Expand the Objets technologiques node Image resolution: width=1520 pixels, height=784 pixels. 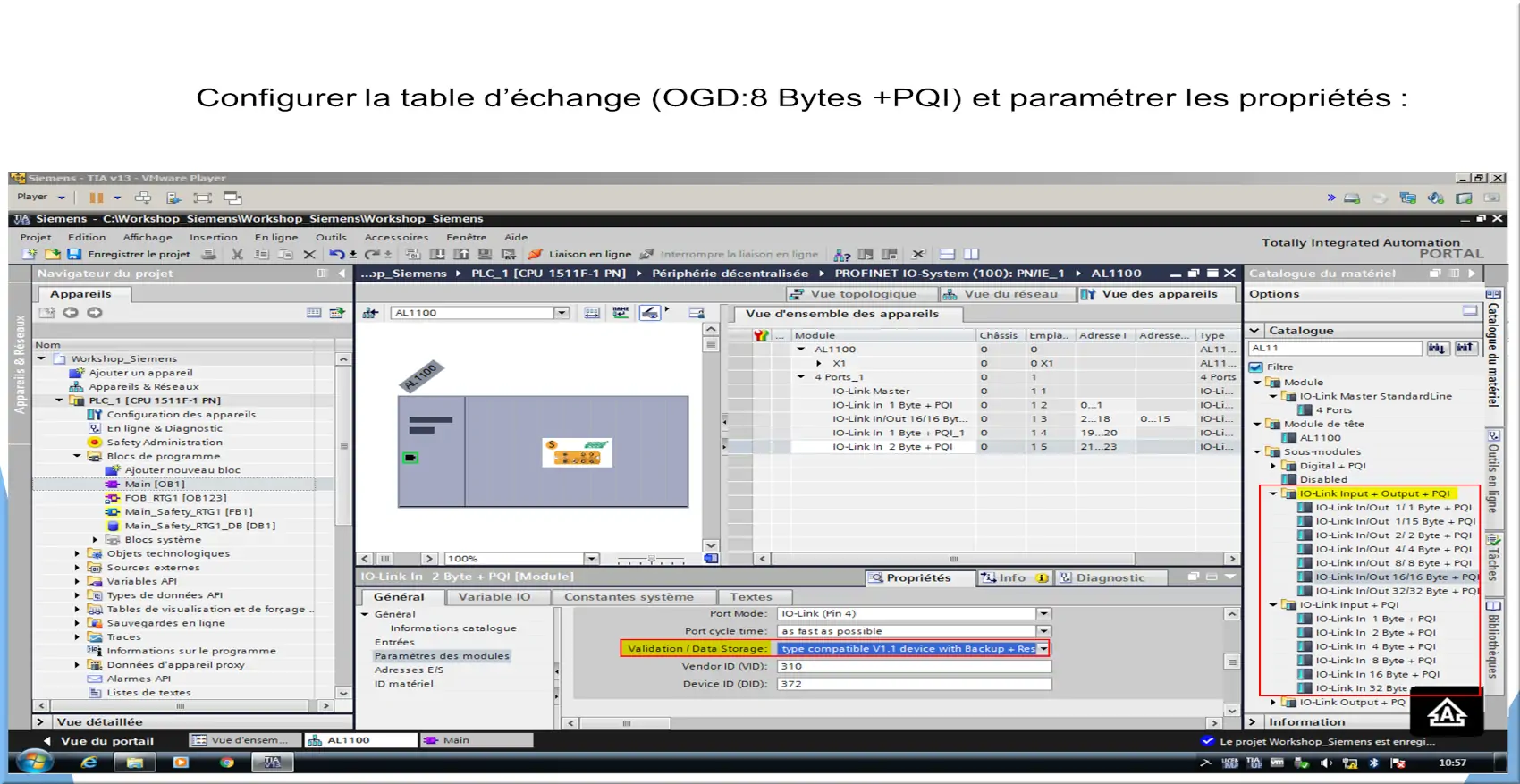pyautogui.click(x=78, y=553)
